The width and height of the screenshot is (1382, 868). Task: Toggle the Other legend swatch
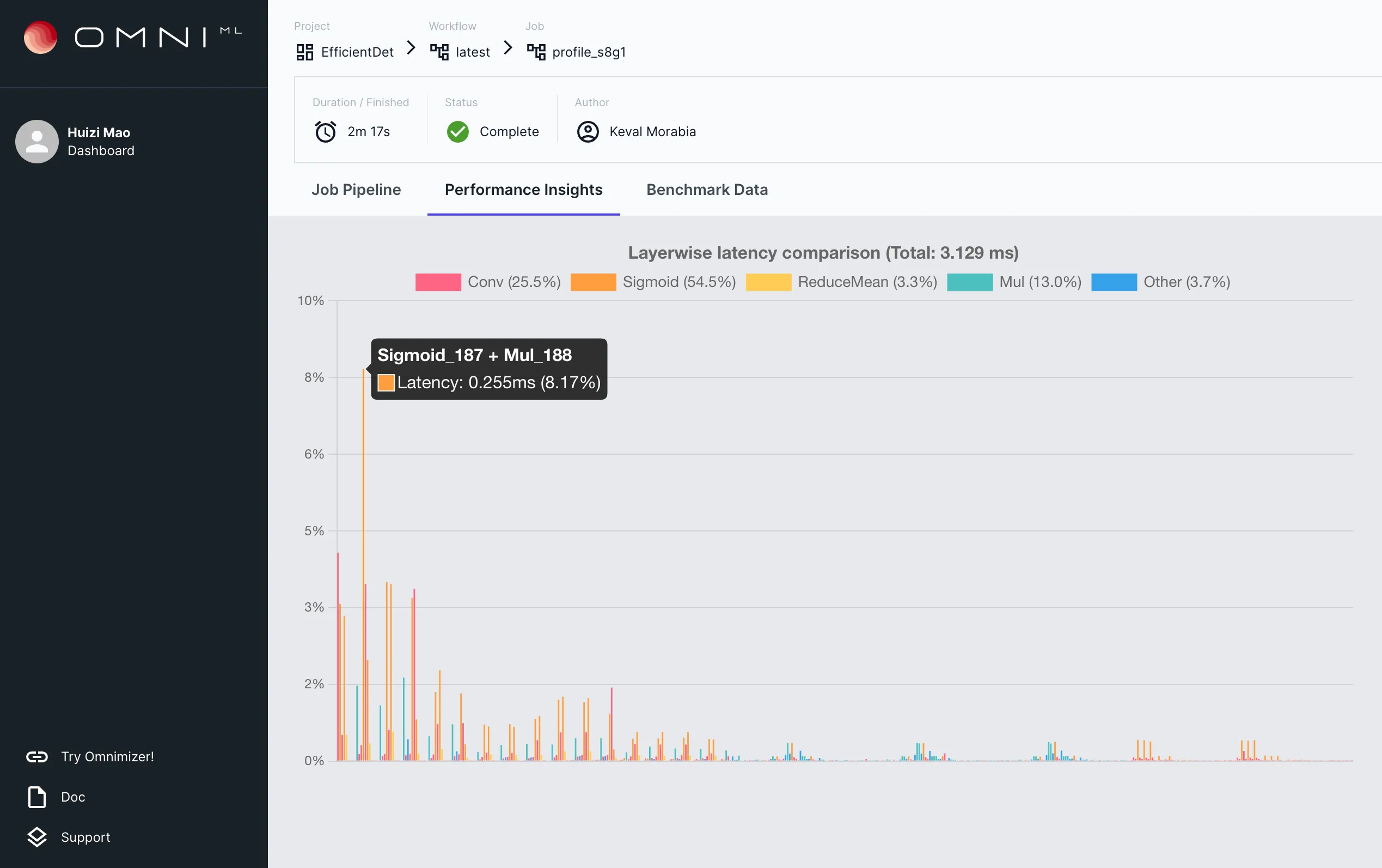pos(1114,282)
